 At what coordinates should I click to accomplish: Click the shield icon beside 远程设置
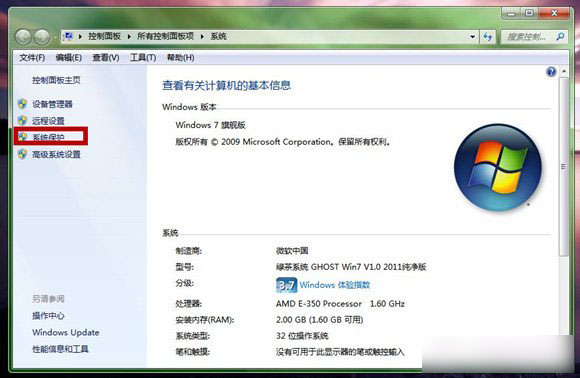[x=22, y=121]
